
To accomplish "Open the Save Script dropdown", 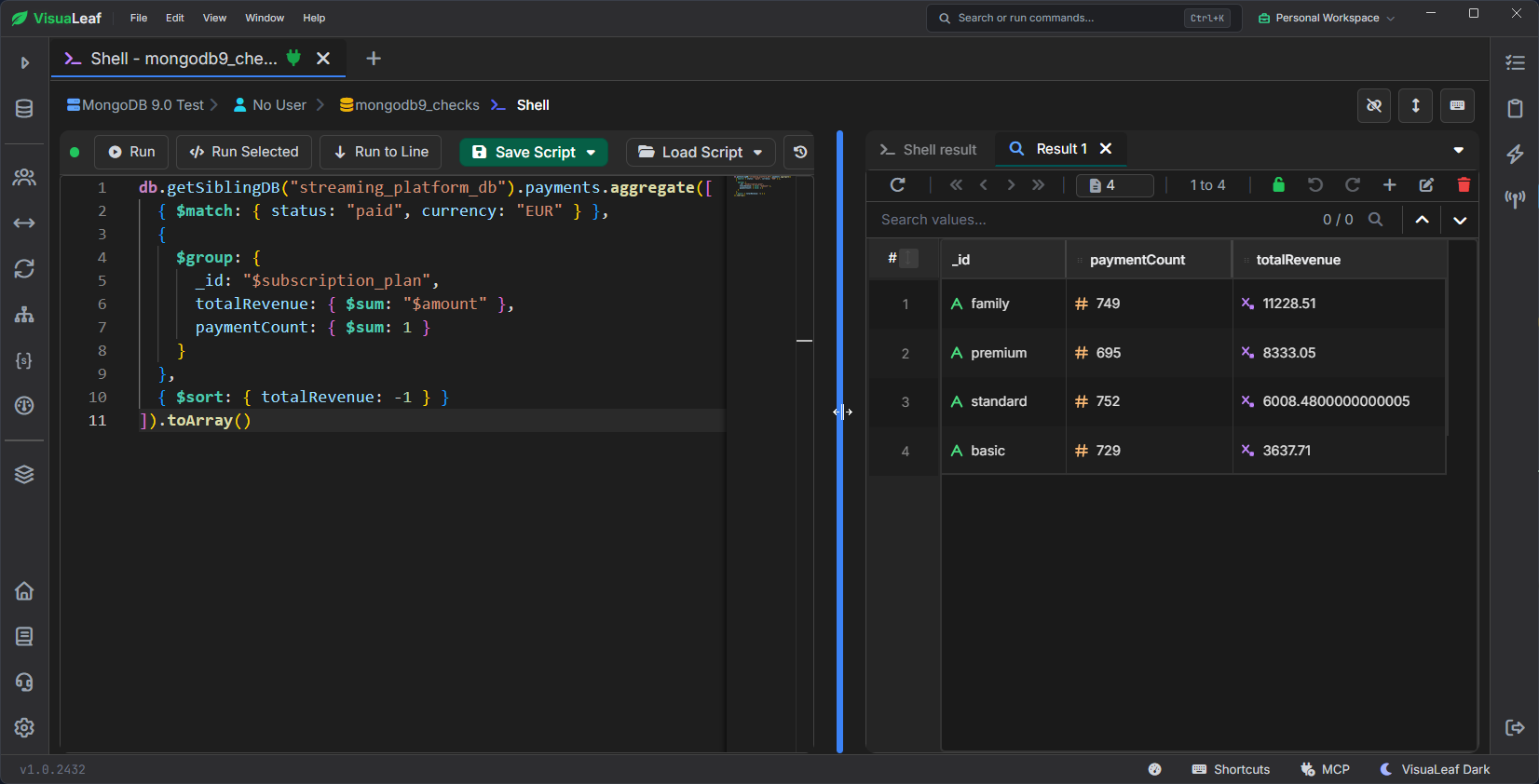I will [591, 152].
